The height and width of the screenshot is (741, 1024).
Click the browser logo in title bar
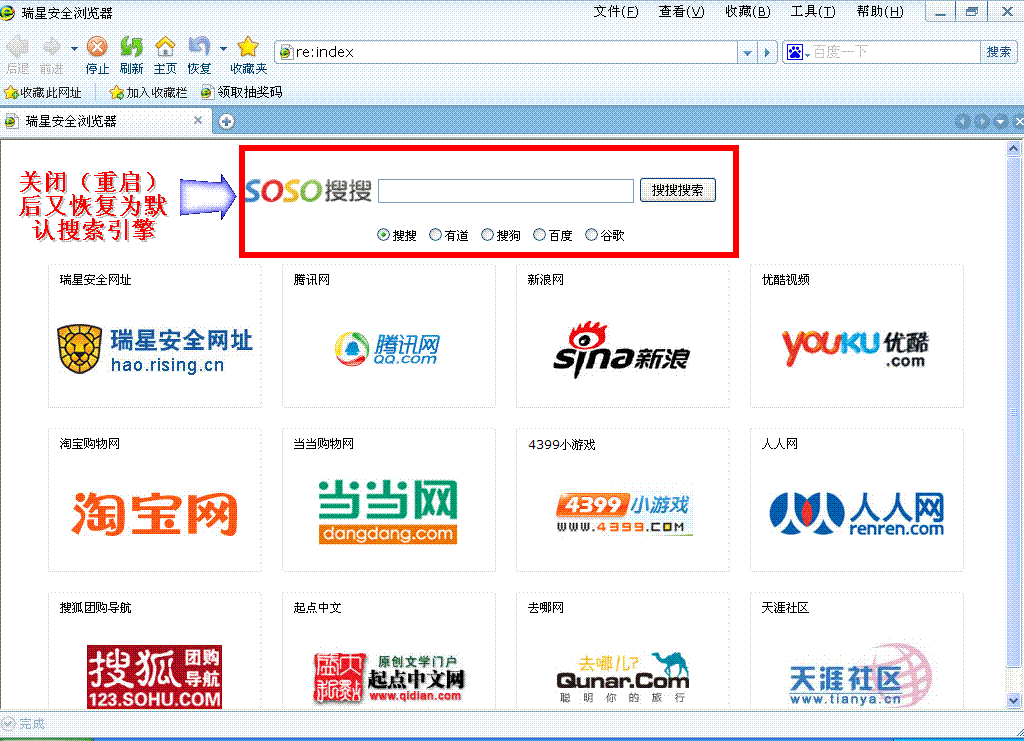click(8, 12)
